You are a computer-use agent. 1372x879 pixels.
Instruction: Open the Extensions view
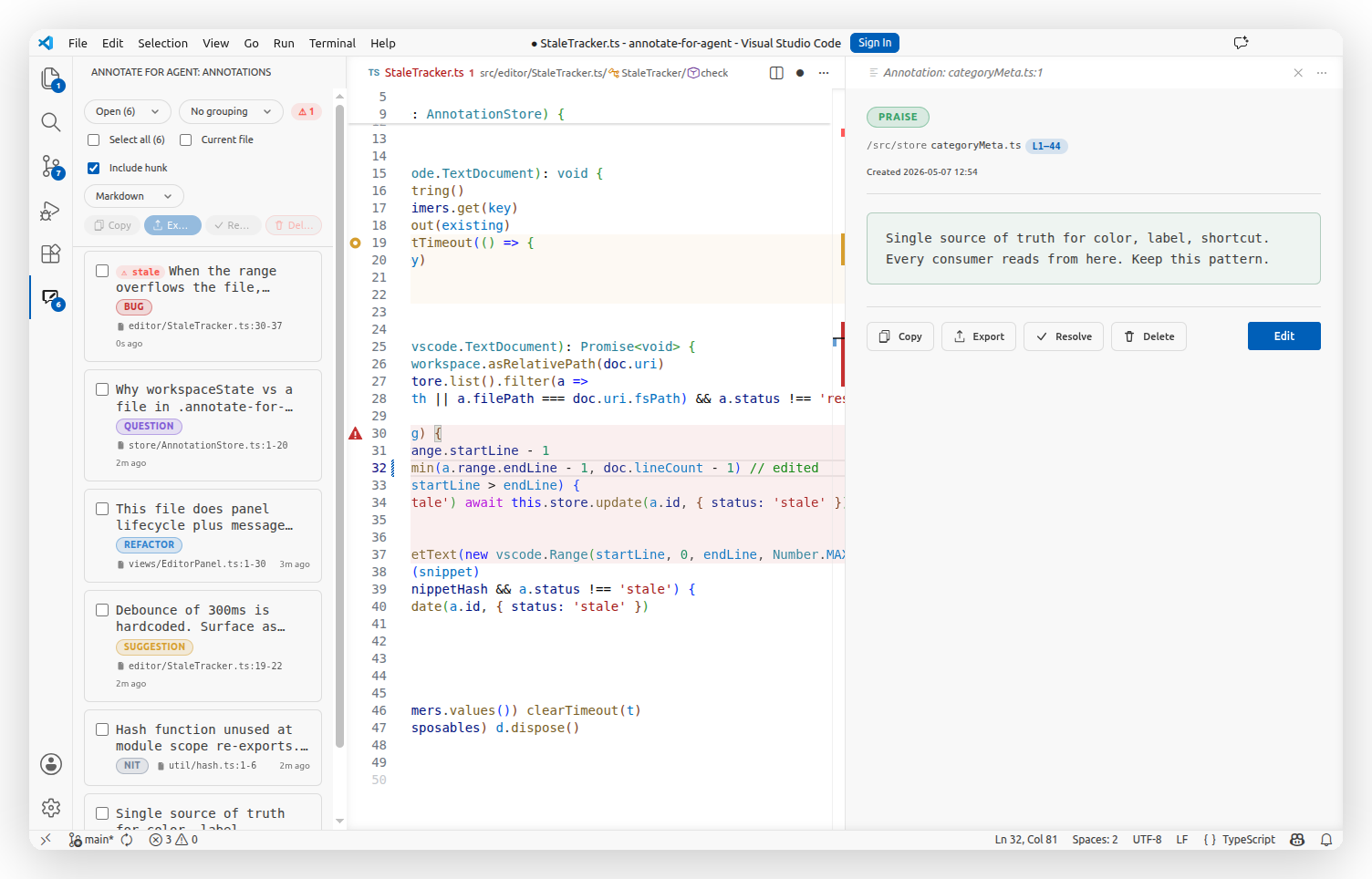click(x=51, y=253)
